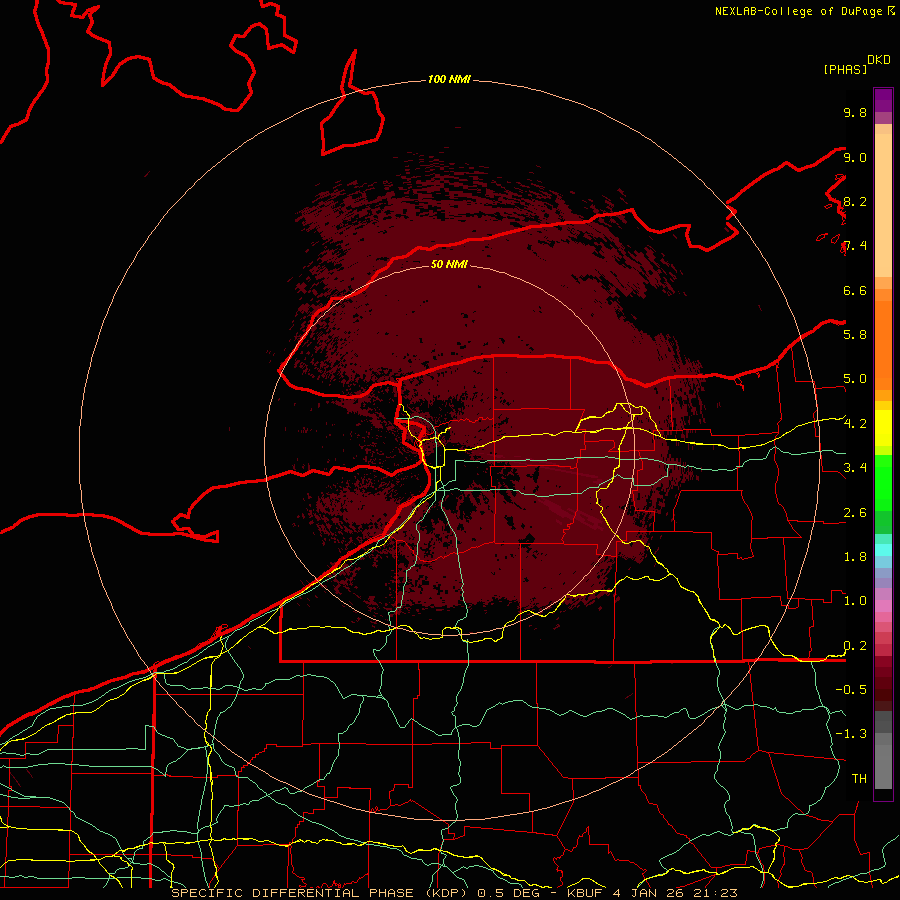Click the 8.2 value on the scale
The image size is (900, 900).
pos(855,201)
